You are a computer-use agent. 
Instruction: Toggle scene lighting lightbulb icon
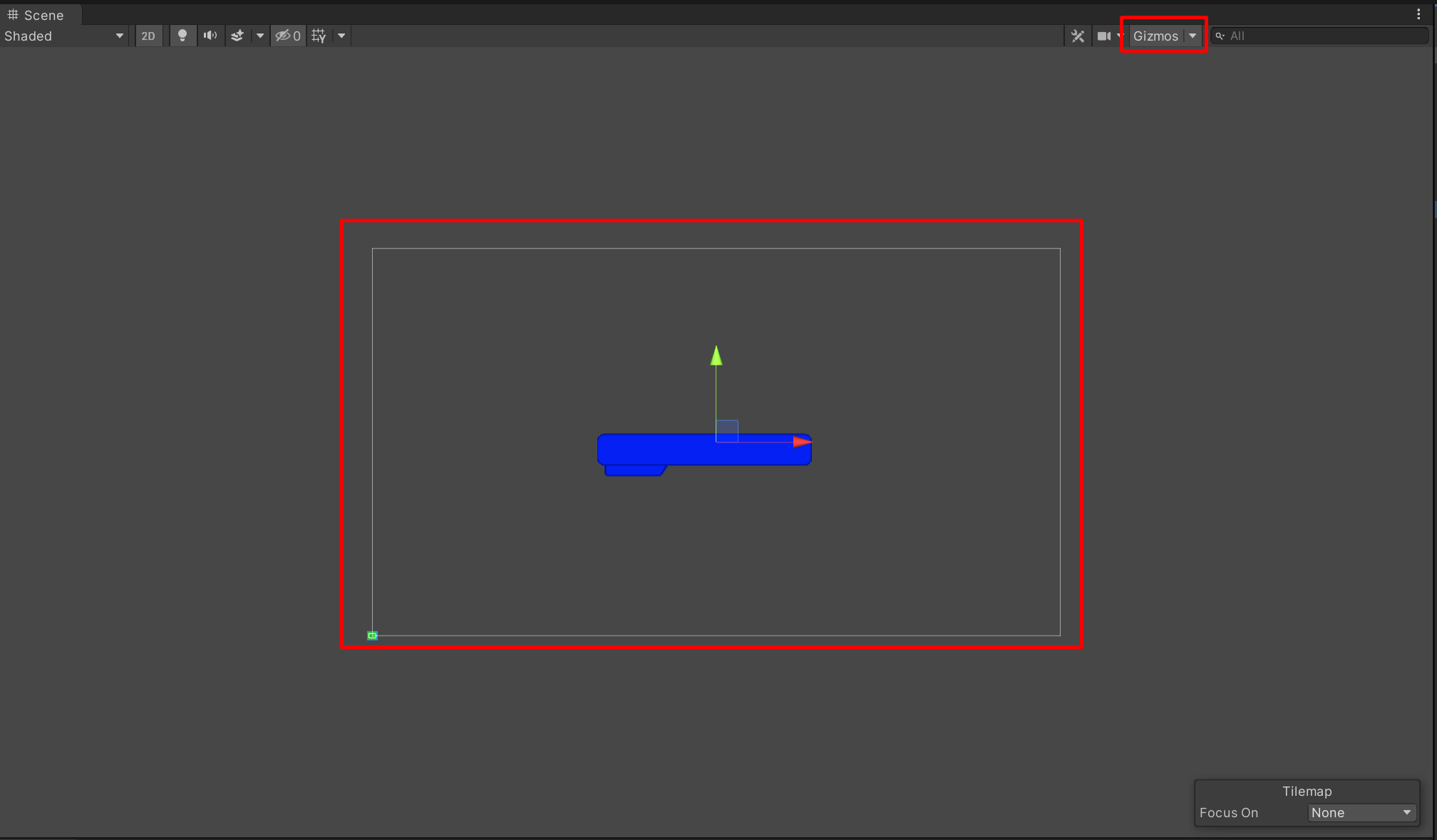click(x=182, y=36)
